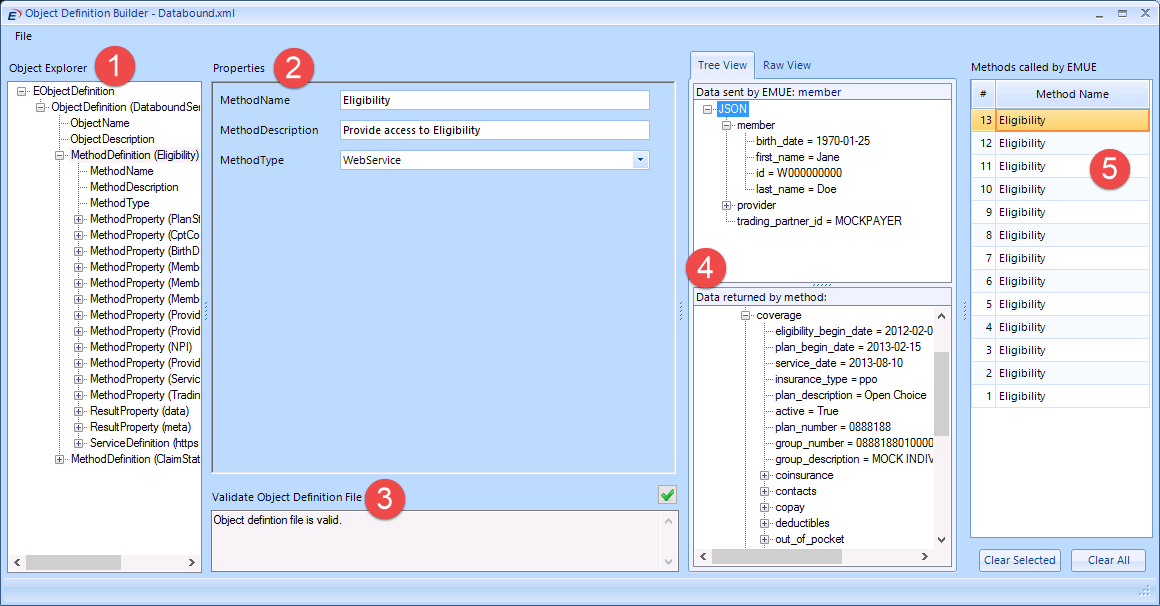Click Object Explorer scroll right arrow

[192, 562]
